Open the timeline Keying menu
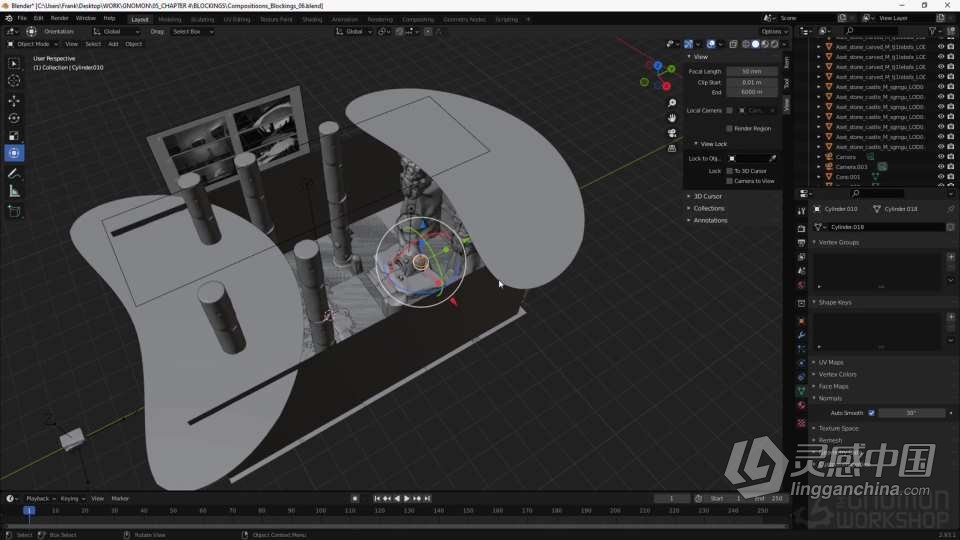The width and height of the screenshot is (960, 540). pyautogui.click(x=72, y=498)
